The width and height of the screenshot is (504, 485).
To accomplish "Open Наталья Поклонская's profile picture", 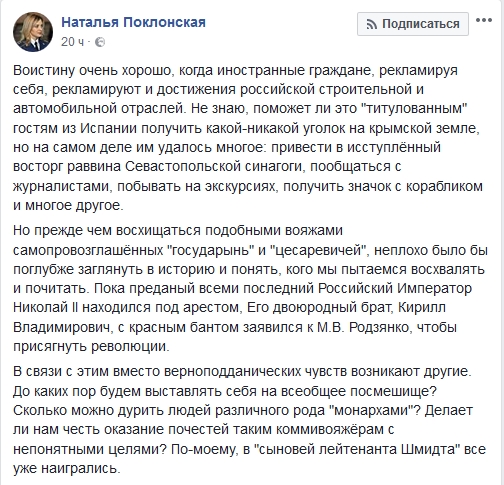I will point(33,32).
